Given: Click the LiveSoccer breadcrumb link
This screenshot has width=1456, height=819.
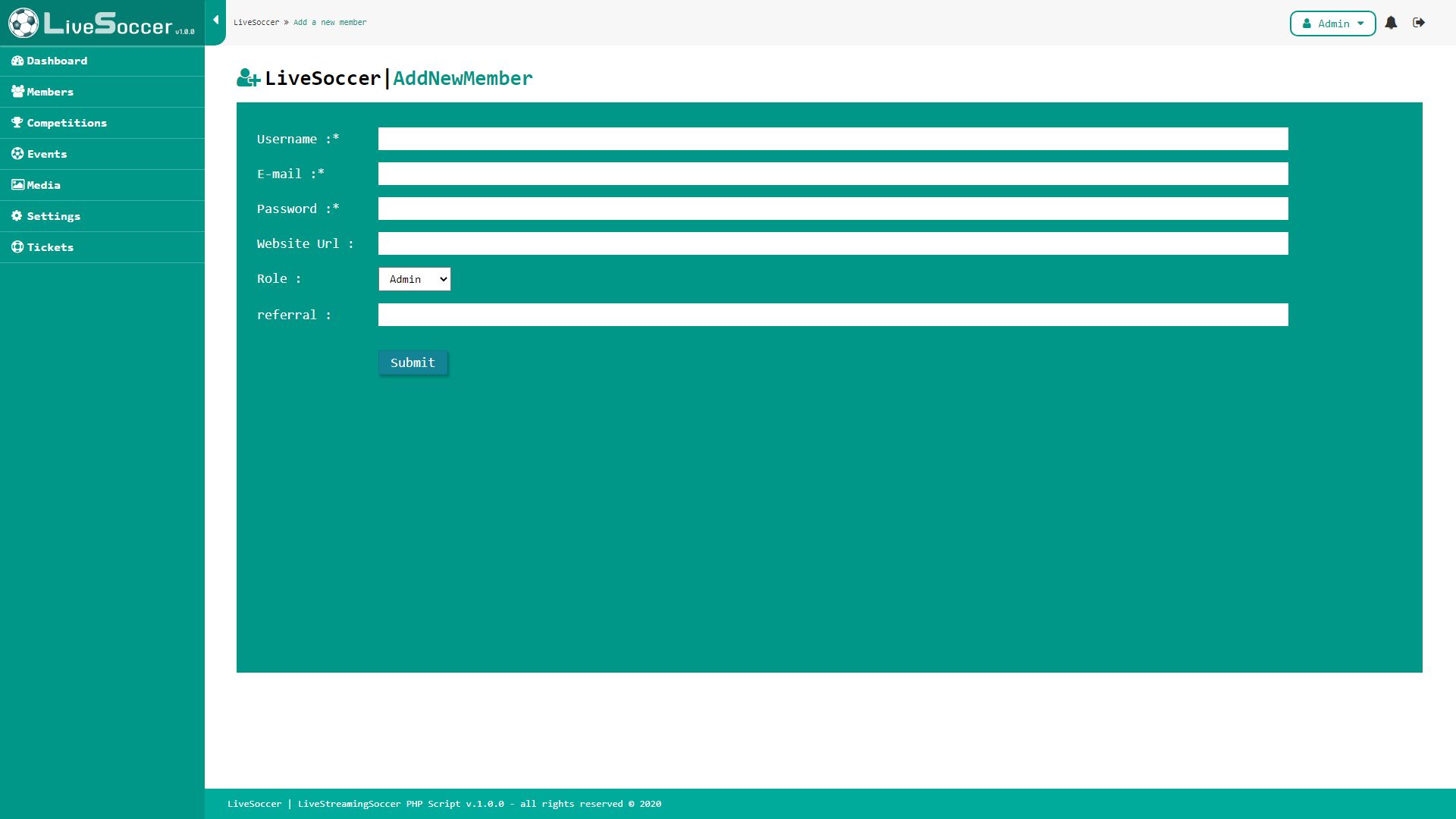Looking at the screenshot, I should (256, 23).
